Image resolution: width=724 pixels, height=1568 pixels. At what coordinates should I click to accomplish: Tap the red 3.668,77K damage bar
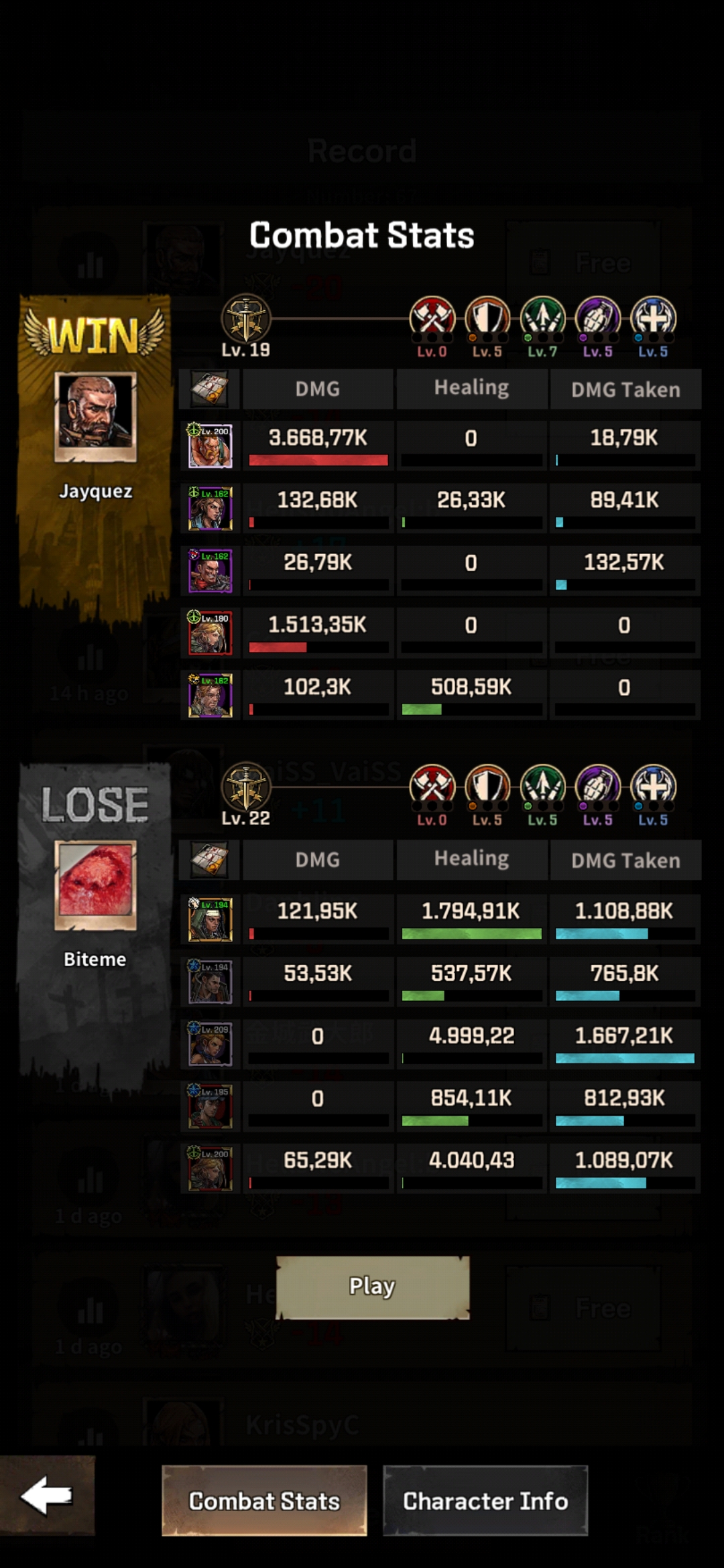(318, 460)
